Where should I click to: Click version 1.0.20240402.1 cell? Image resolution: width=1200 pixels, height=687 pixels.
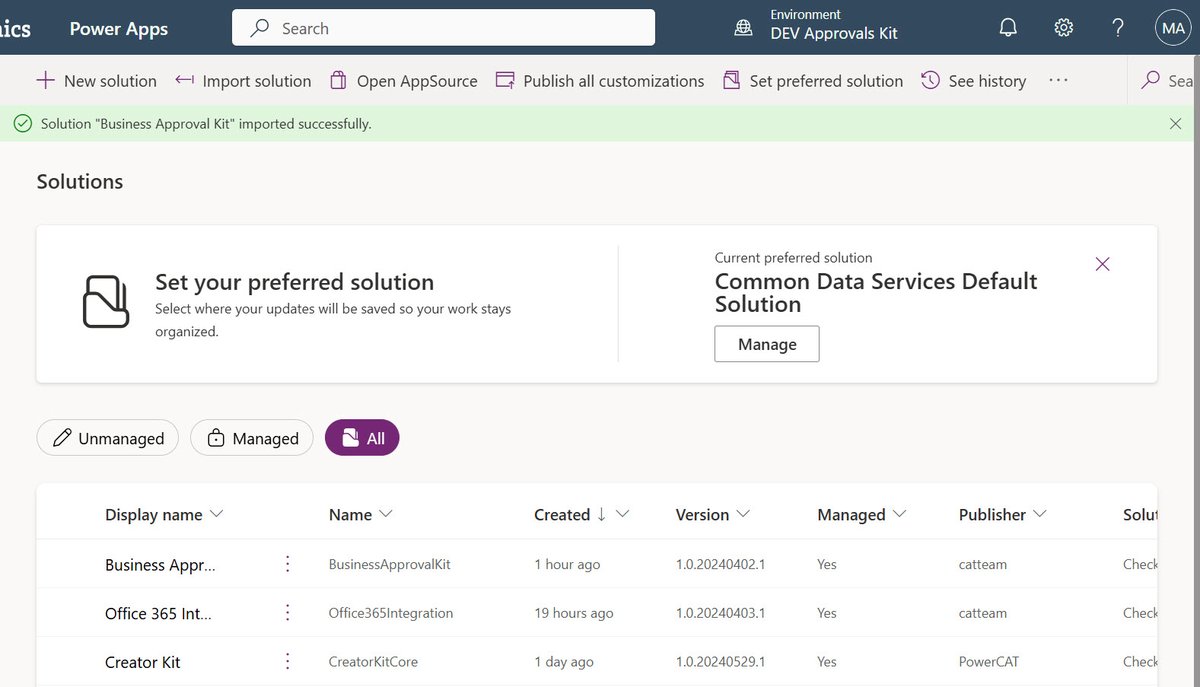click(721, 565)
